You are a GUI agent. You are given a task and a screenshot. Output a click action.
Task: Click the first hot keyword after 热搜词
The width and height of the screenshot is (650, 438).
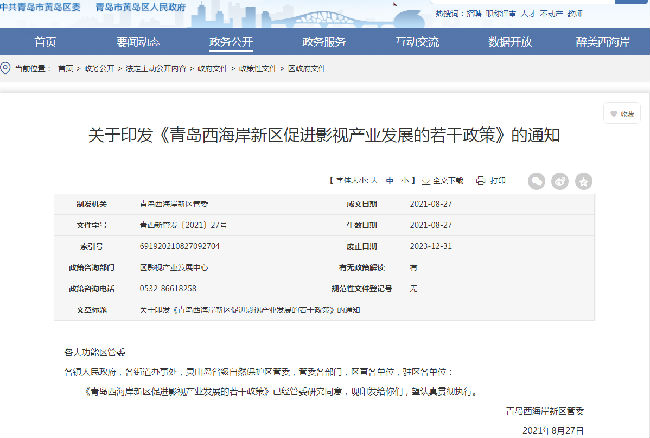click(474, 13)
